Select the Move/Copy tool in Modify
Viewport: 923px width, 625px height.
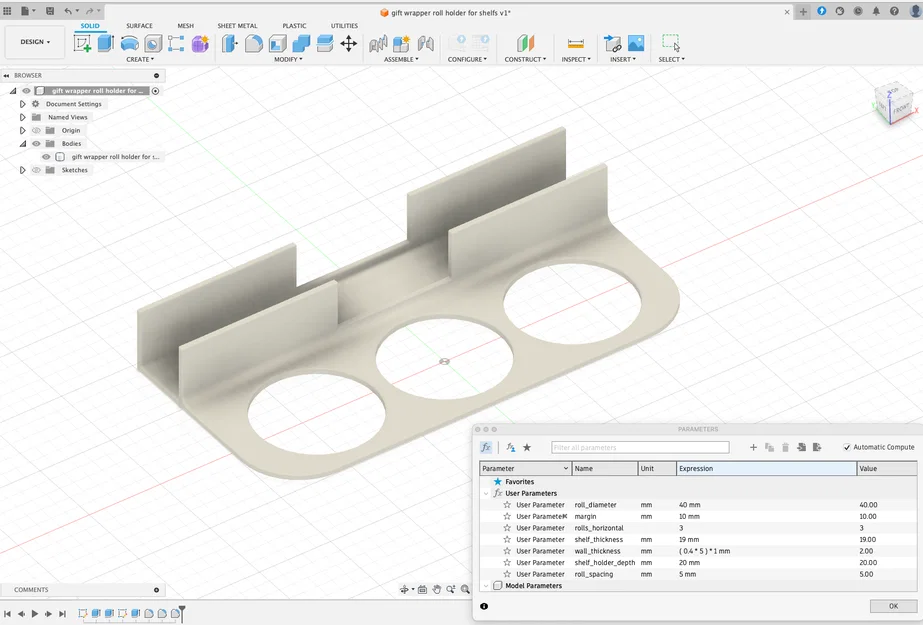349,43
